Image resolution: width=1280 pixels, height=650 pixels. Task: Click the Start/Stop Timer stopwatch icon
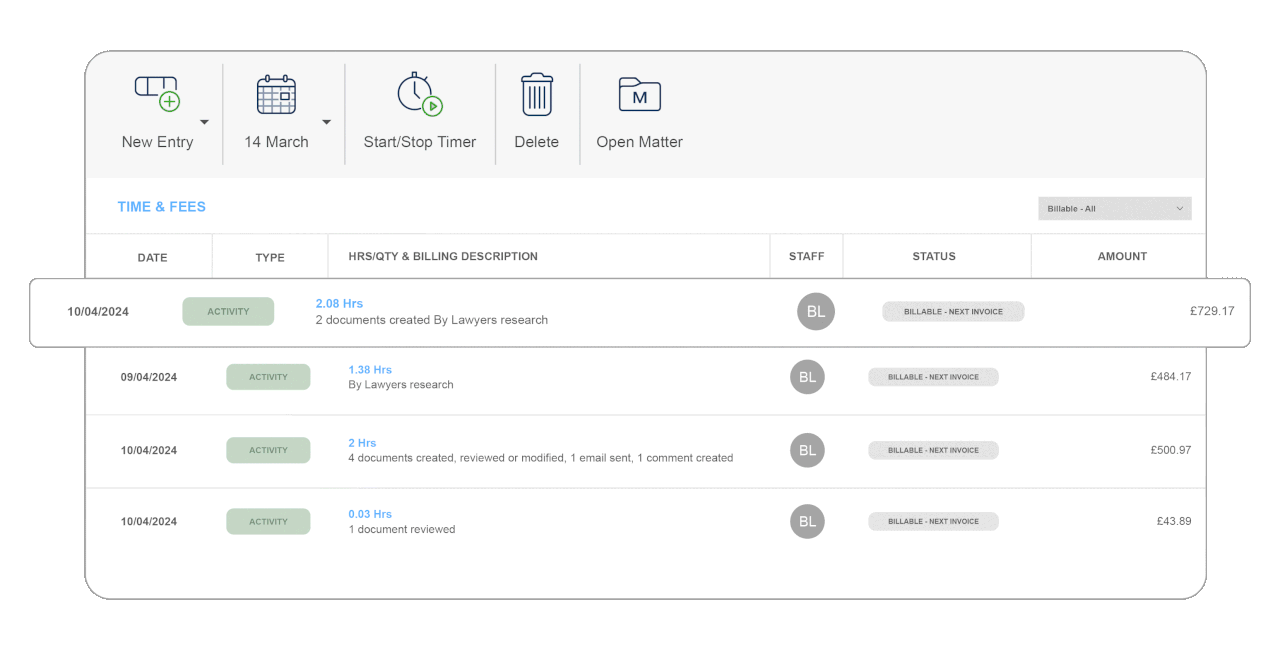tap(419, 94)
